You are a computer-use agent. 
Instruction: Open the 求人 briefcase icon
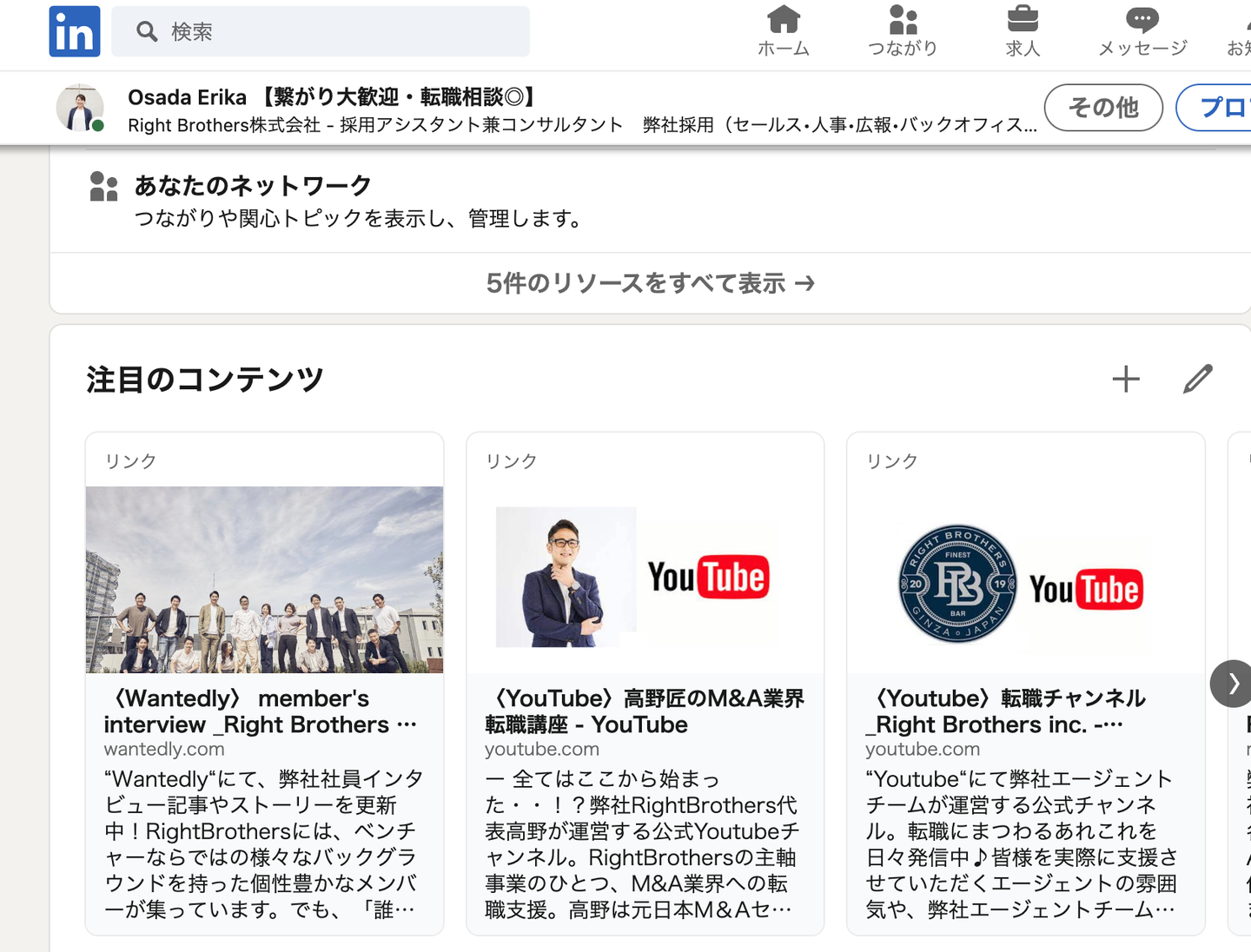[x=1023, y=19]
